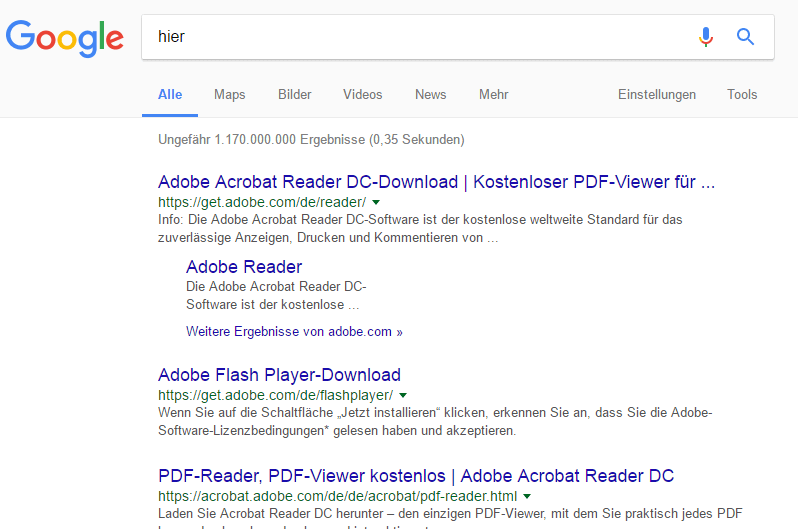Screen dimensions: 800x529
Task: Click sitelink text 'Die Adobe Acrobat Reader DC-'
Action: pyautogui.click(x=276, y=286)
